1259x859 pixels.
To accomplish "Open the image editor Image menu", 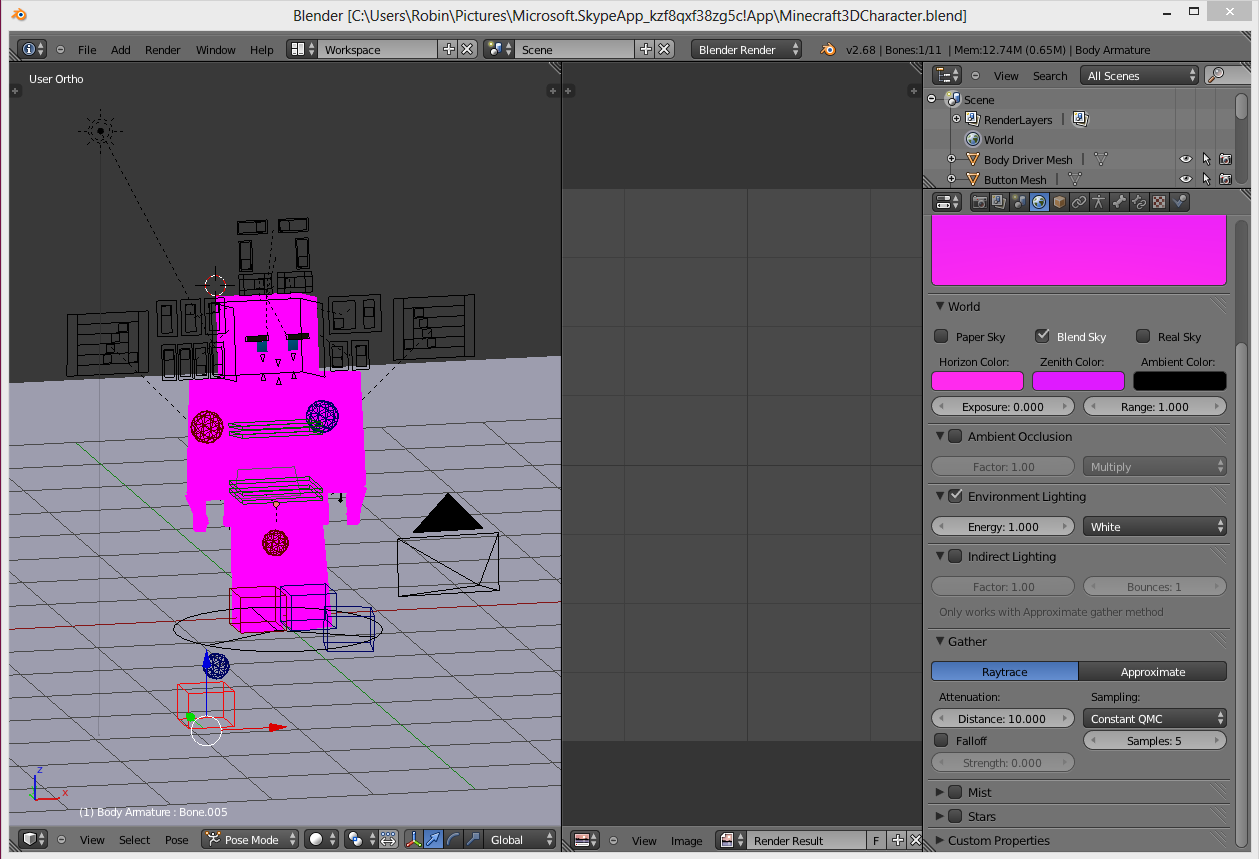I will point(686,841).
